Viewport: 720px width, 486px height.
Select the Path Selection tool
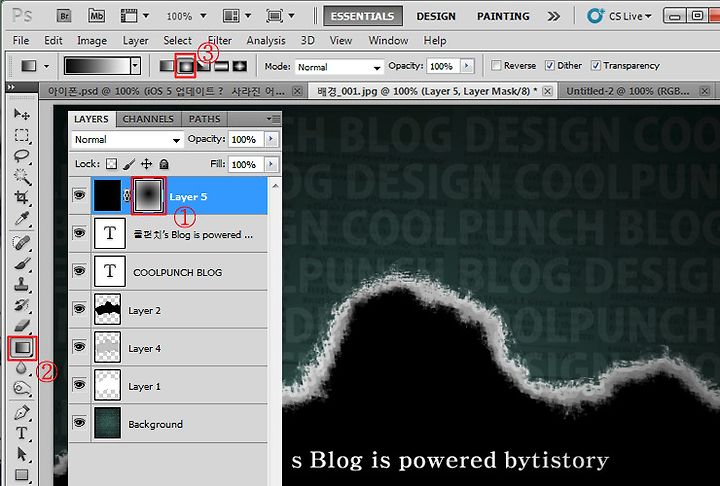(22, 454)
